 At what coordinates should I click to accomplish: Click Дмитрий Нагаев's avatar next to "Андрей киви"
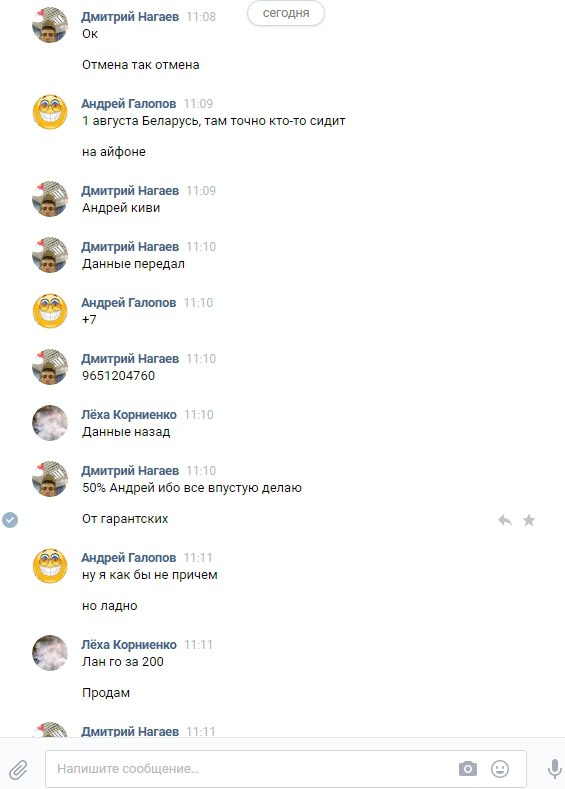pyautogui.click(x=50, y=199)
